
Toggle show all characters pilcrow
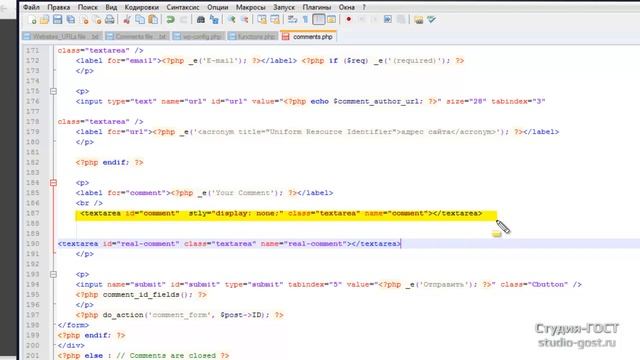305,20
